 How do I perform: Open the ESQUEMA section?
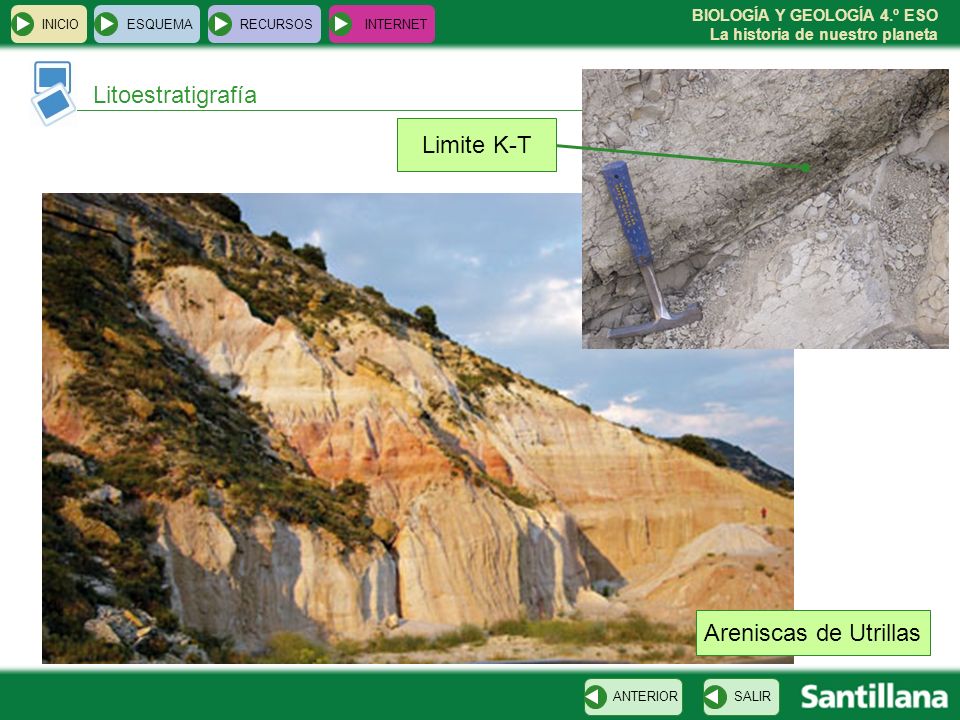[x=147, y=24]
